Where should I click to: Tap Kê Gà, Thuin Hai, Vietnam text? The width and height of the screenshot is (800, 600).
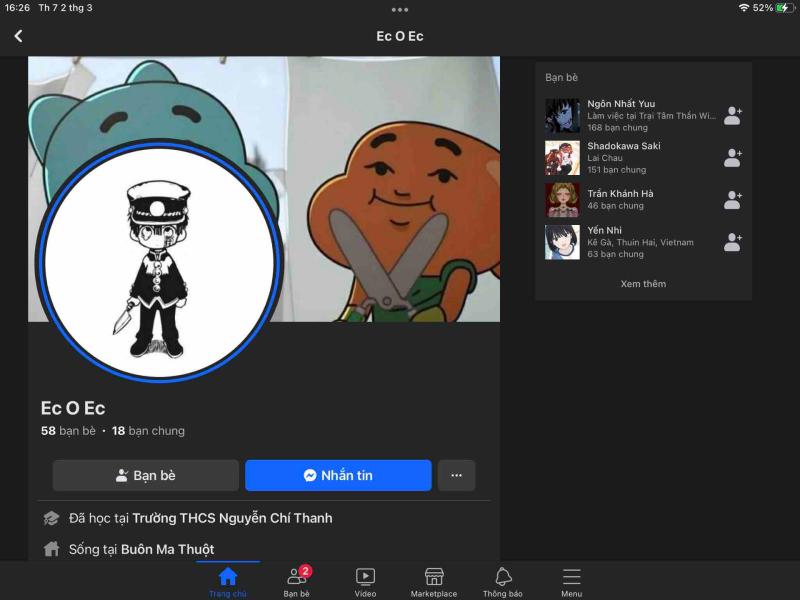point(640,242)
